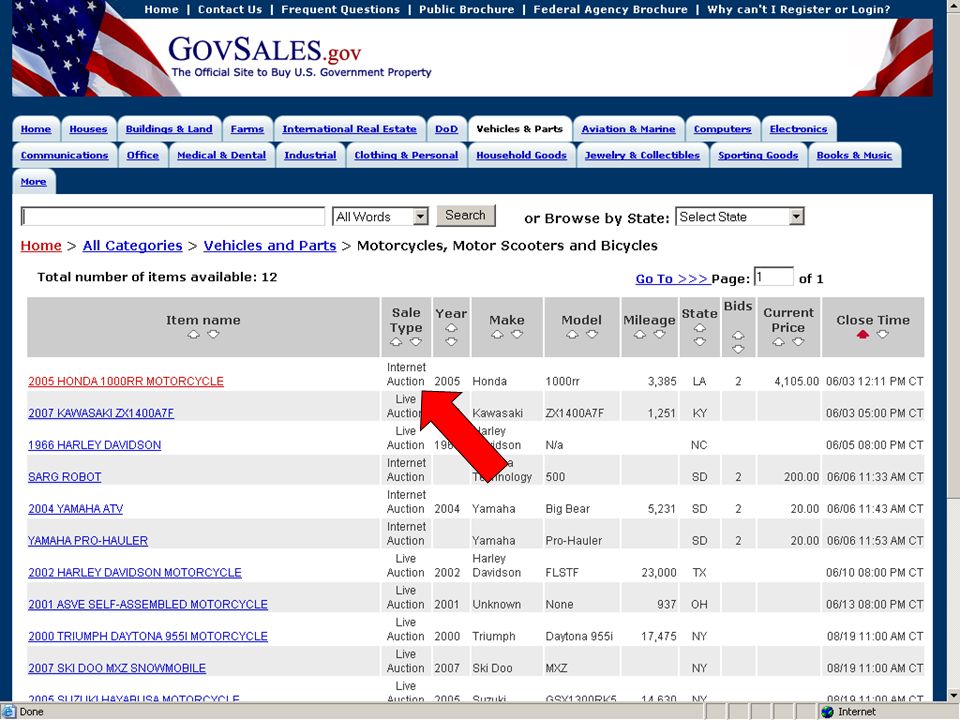Click the Go To >>> page link
960x720 pixels.
(672, 279)
